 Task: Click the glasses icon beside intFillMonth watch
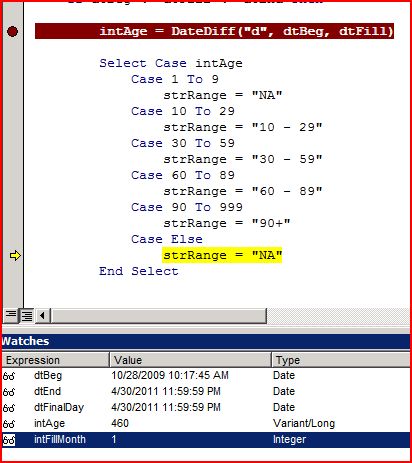click(9, 440)
